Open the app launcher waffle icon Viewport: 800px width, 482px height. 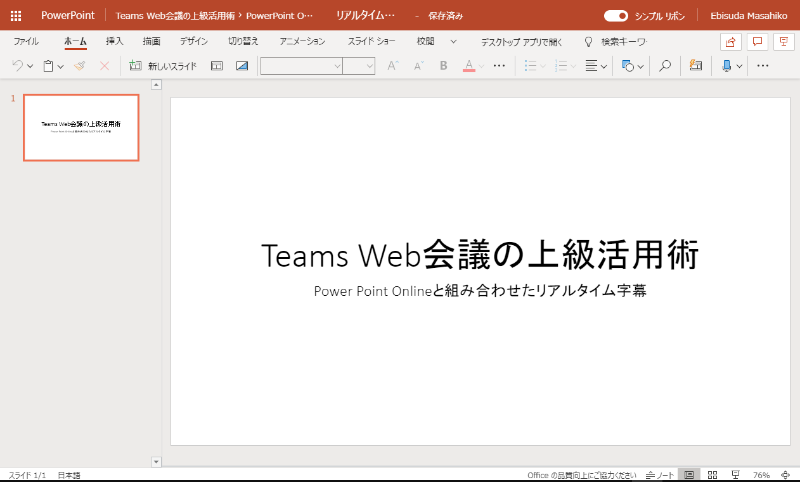pos(15,16)
